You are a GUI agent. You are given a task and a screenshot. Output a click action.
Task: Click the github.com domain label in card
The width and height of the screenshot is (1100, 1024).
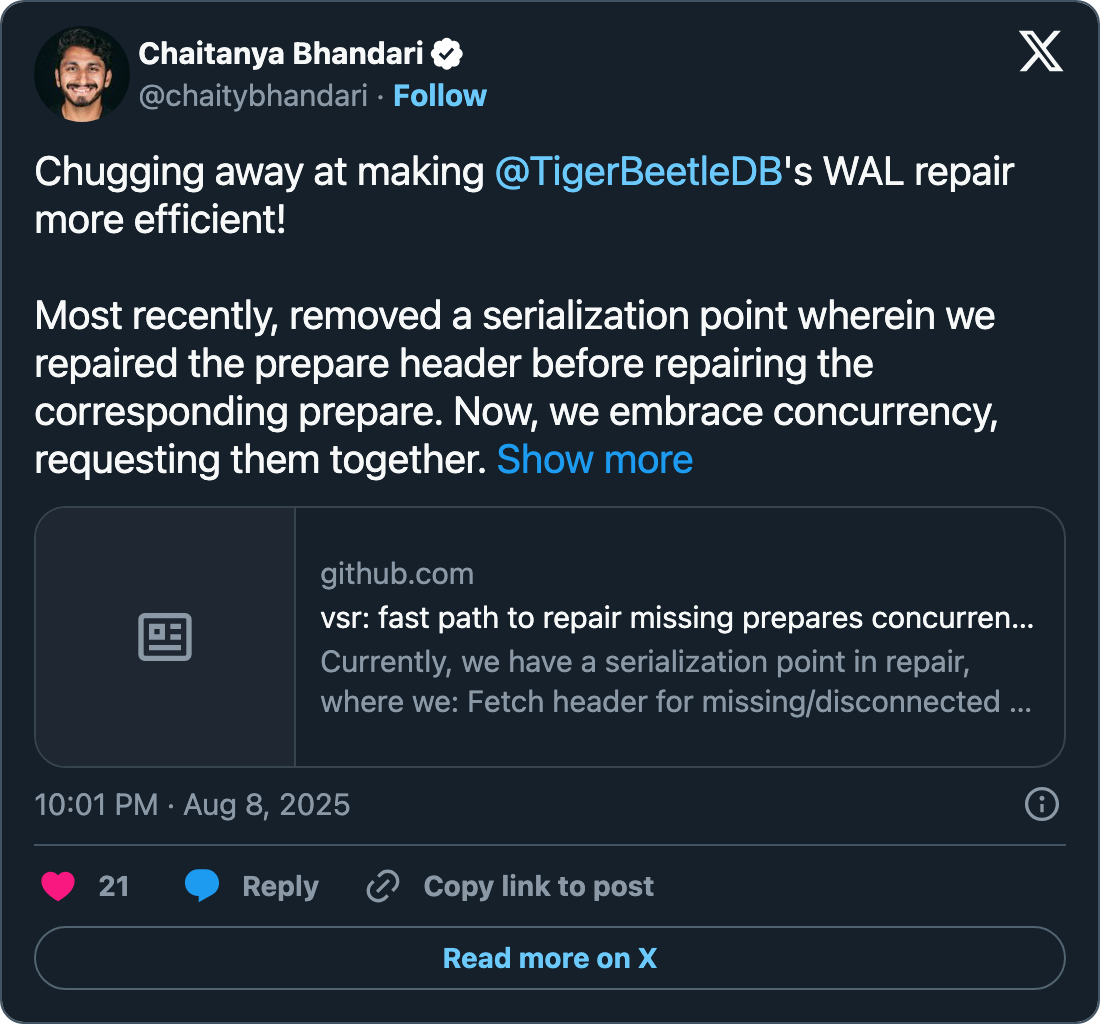(x=397, y=574)
